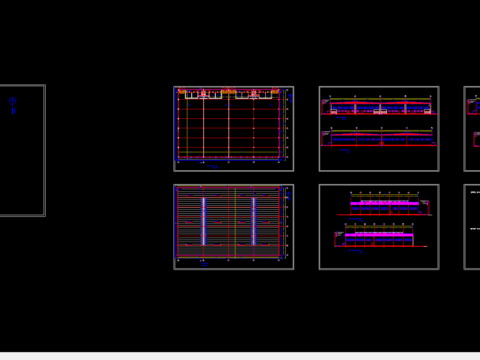Viewport: 480px width, 360px height.
Task: Click the right white ridge strip on roof plan
Action: [x=254, y=221]
